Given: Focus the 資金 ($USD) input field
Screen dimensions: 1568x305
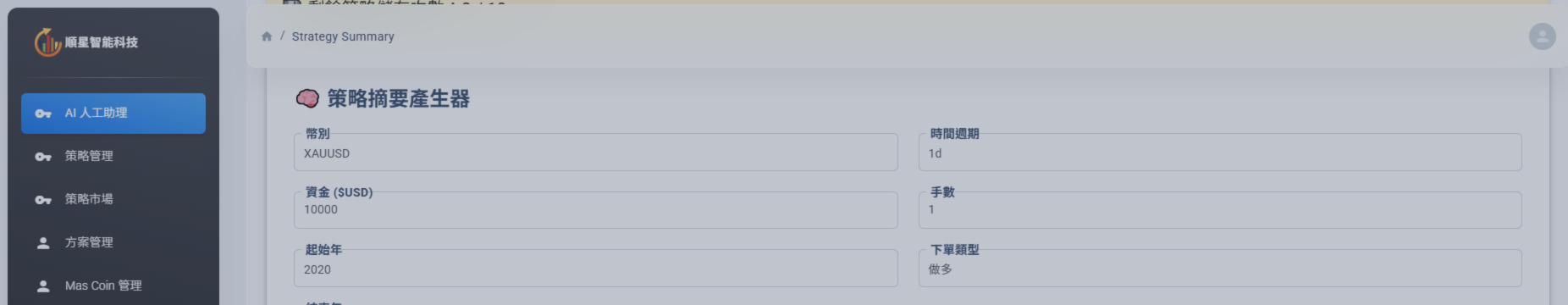Looking at the screenshot, I should coord(595,210).
